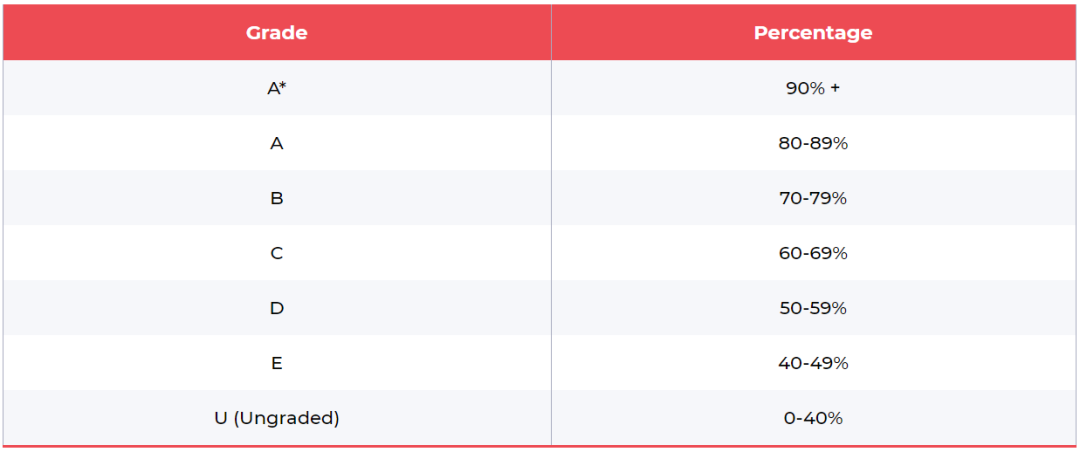Click the grade A cell
Viewport: 1080px width, 452px height.
coord(276,143)
